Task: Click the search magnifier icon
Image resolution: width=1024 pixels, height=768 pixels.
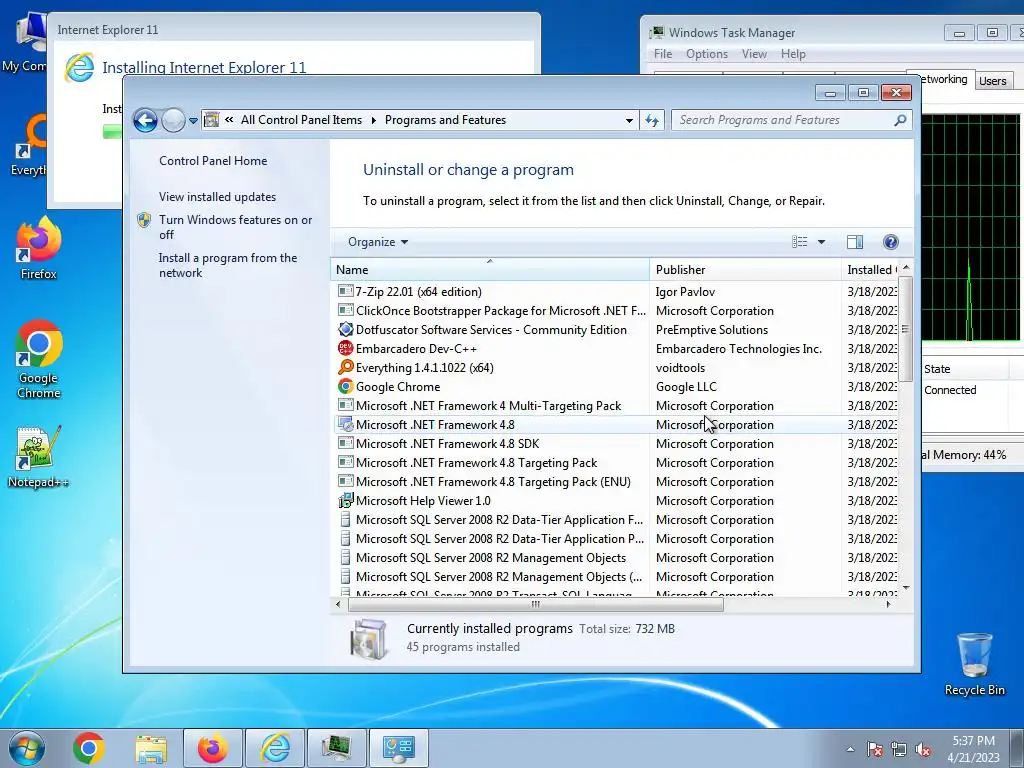Action: pos(900,120)
